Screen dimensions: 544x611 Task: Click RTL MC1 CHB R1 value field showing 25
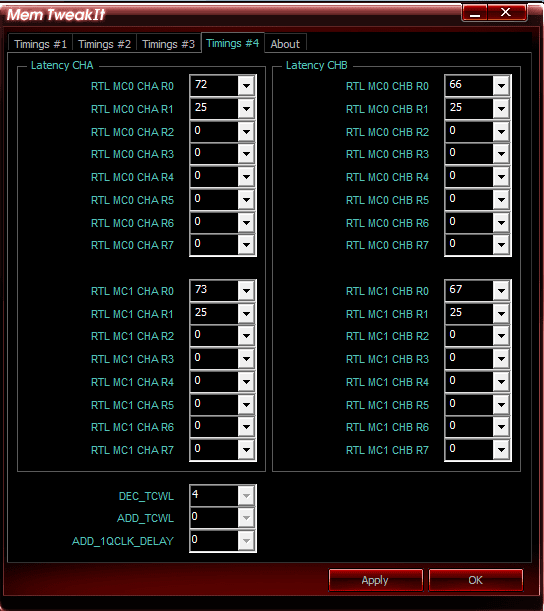tap(469, 313)
